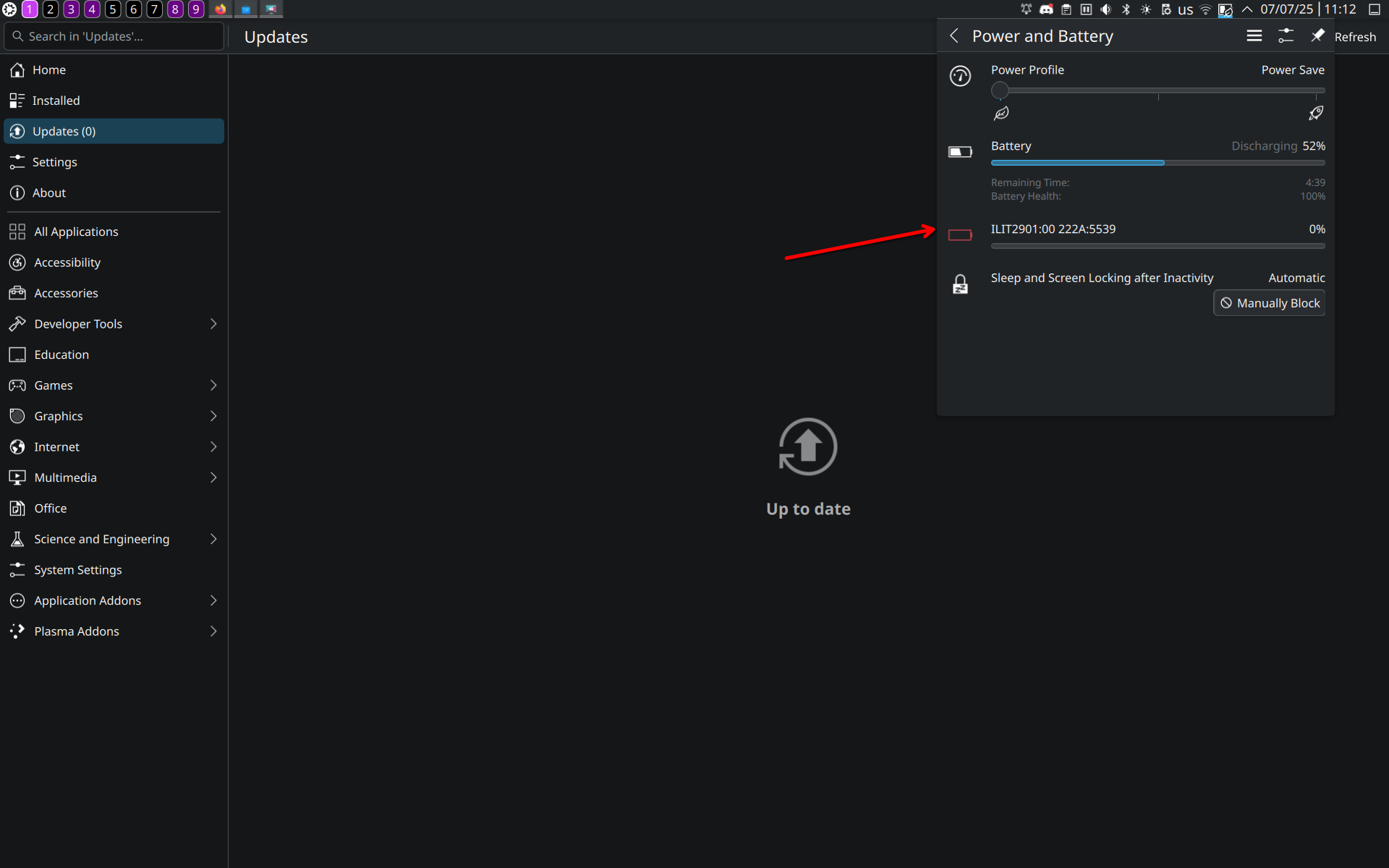Click the Wi-Fi network tray icon
The image size is (1389, 868).
(1205, 9)
